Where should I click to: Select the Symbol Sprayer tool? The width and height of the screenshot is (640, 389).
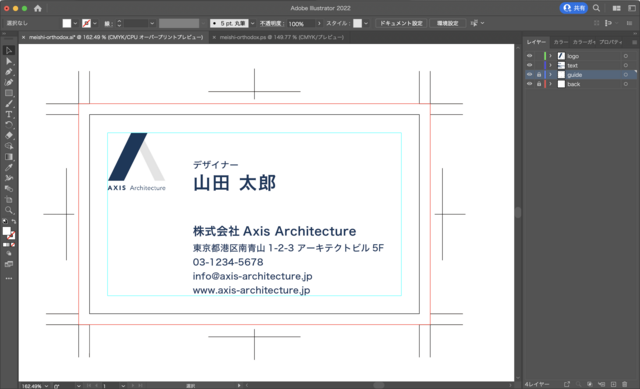(9, 178)
